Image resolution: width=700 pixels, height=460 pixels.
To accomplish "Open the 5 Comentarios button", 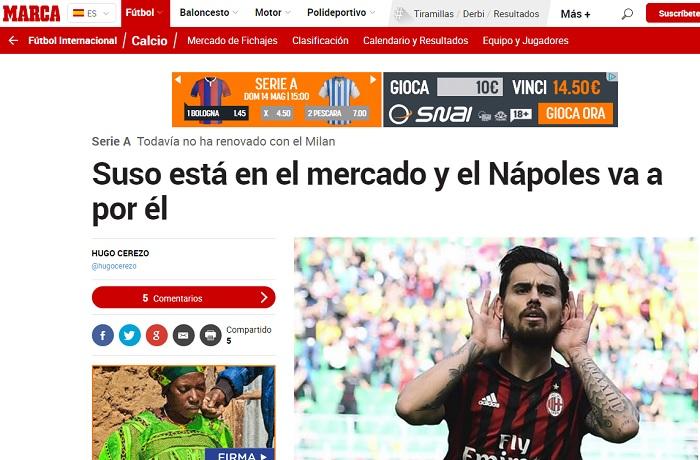I will [x=183, y=297].
